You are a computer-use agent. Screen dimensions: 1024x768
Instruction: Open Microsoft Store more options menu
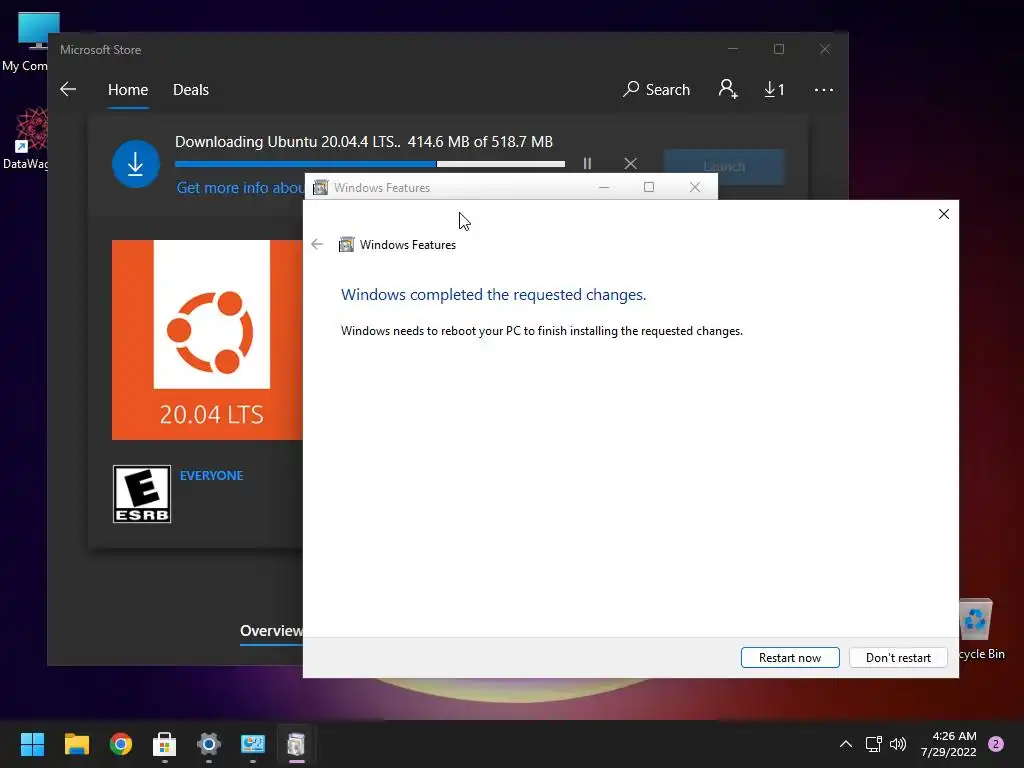824,89
